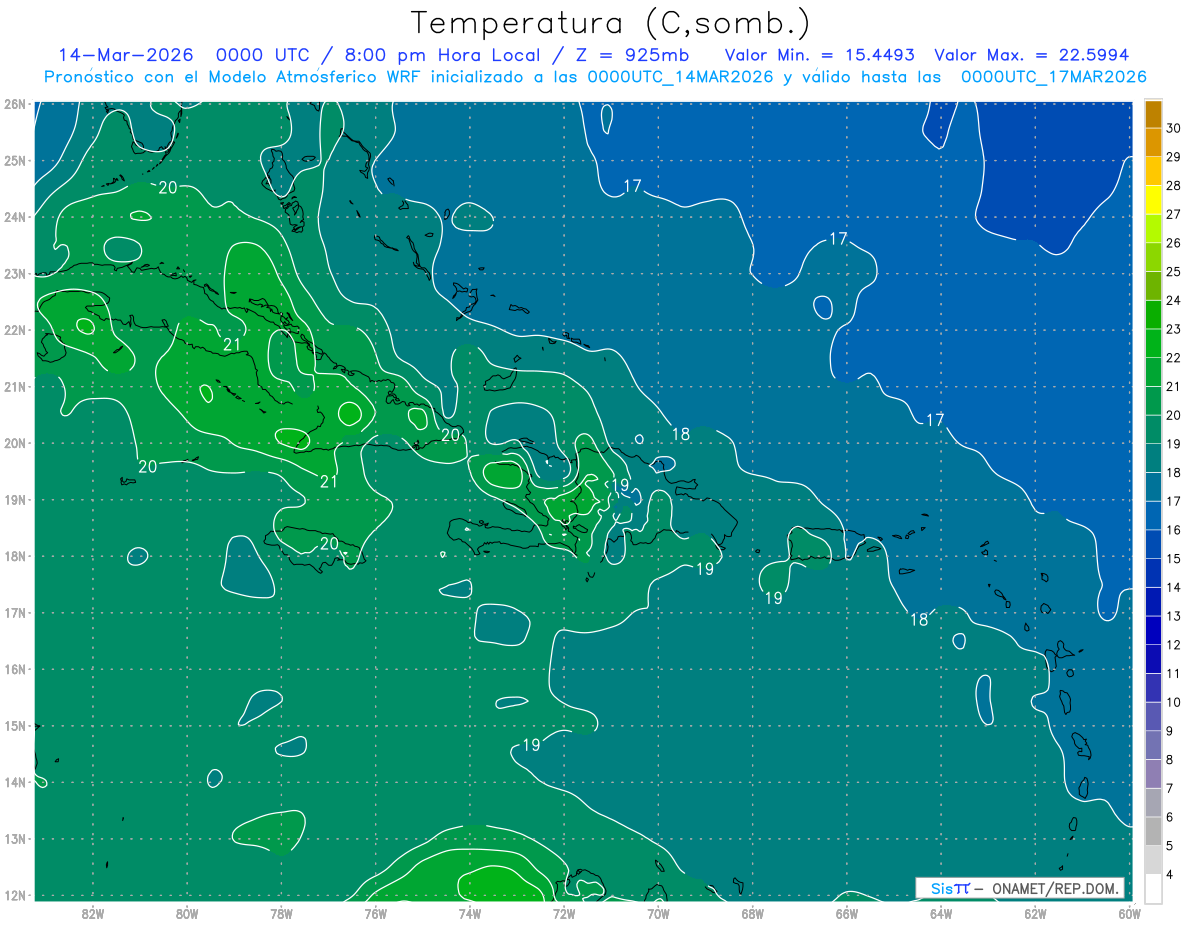Click the 62W longitude axis label
The height and width of the screenshot is (927, 1200).
[1035, 913]
